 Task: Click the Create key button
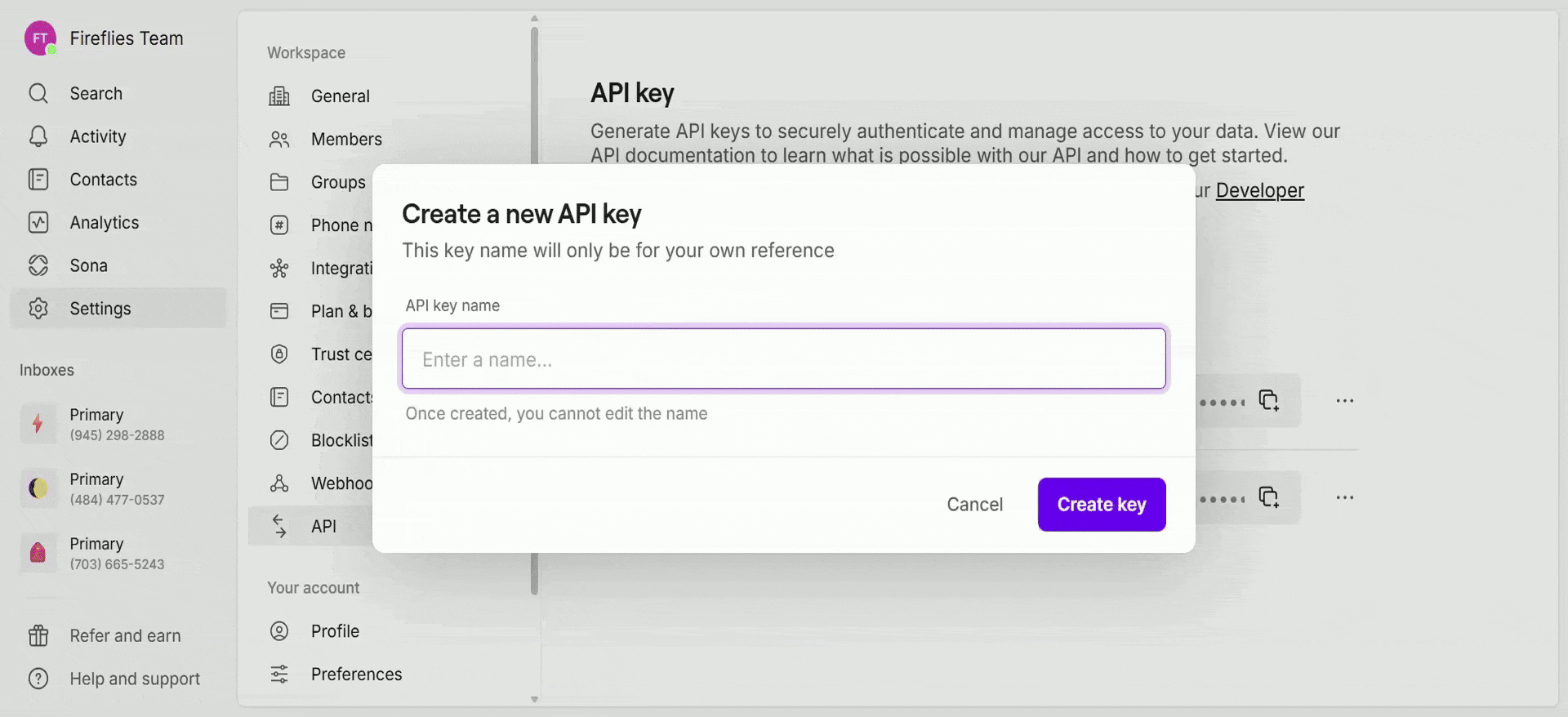(1101, 505)
